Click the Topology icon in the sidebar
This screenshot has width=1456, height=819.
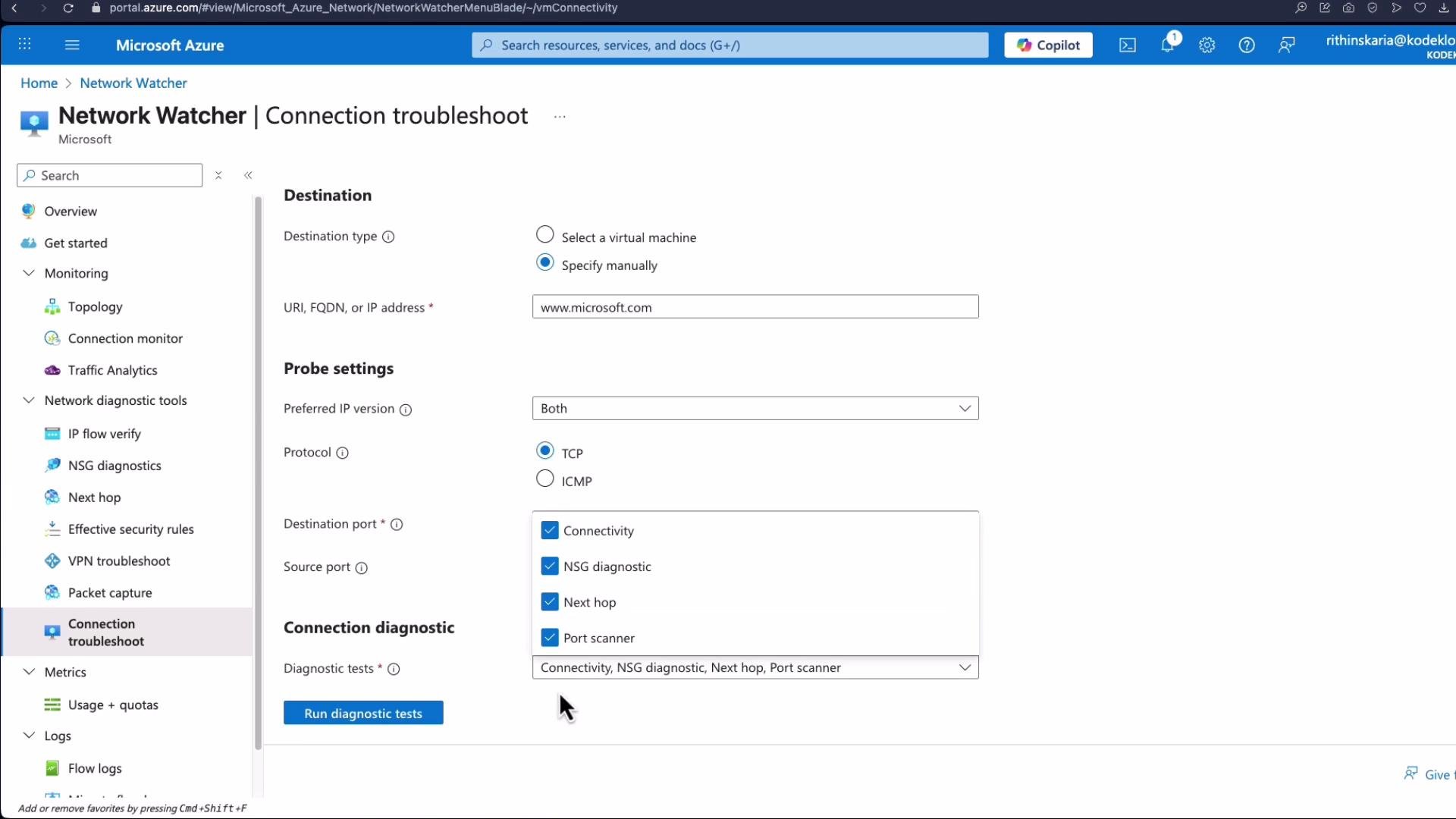tap(52, 306)
